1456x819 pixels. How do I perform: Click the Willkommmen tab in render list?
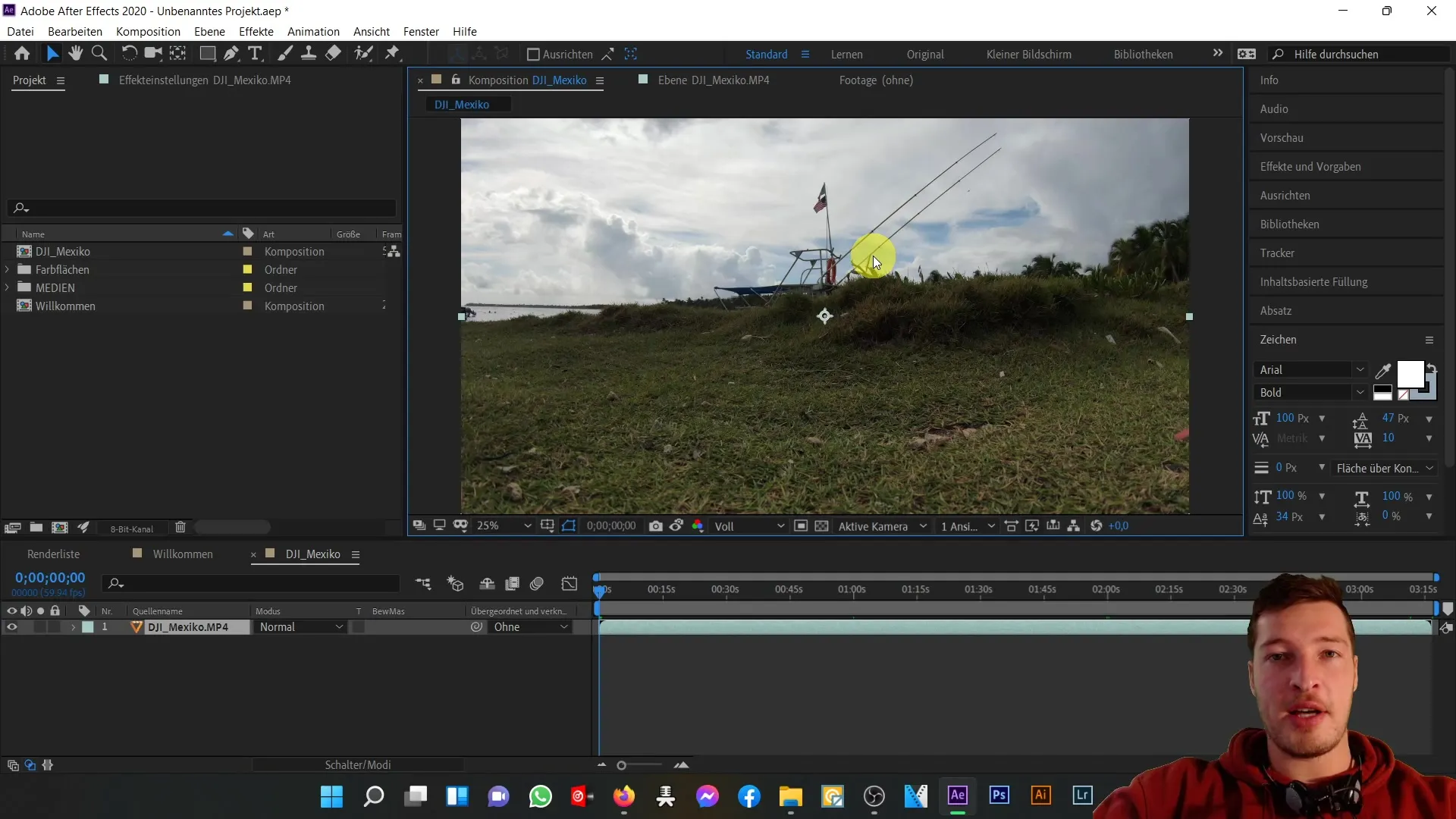tap(183, 554)
